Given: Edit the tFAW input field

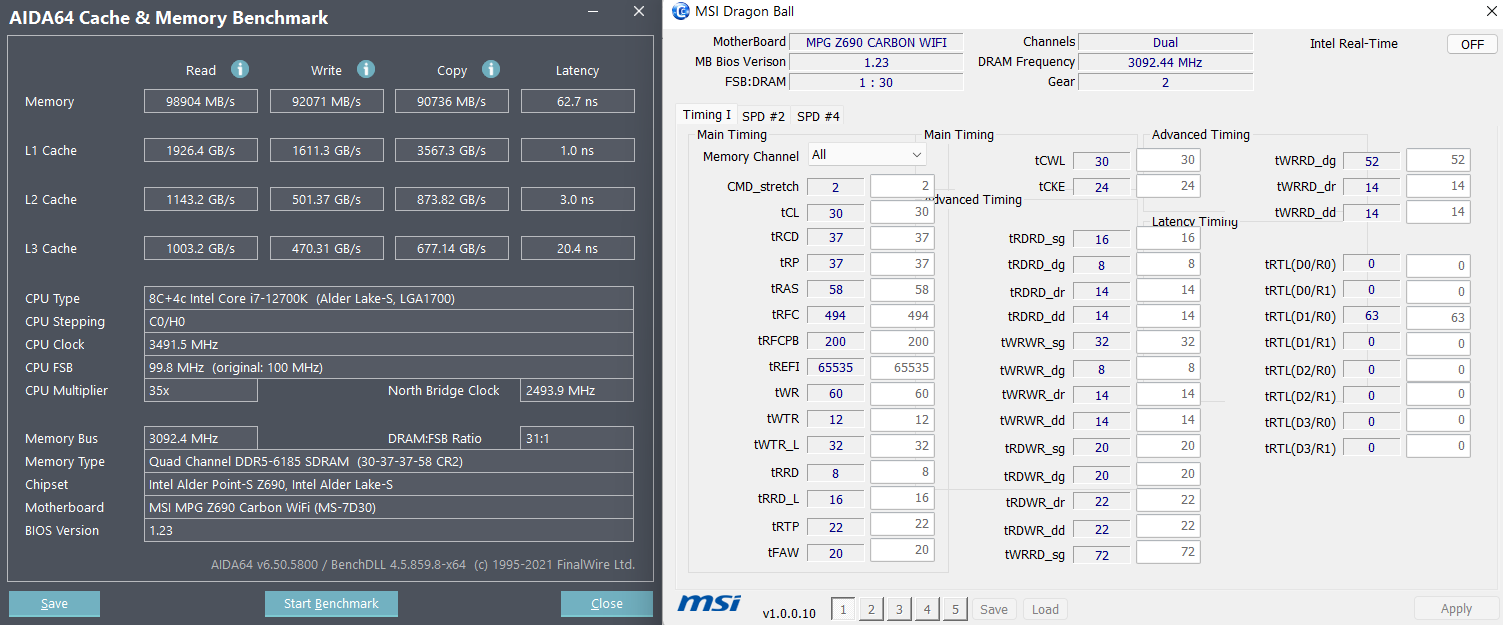Looking at the screenshot, I should 902,550.
